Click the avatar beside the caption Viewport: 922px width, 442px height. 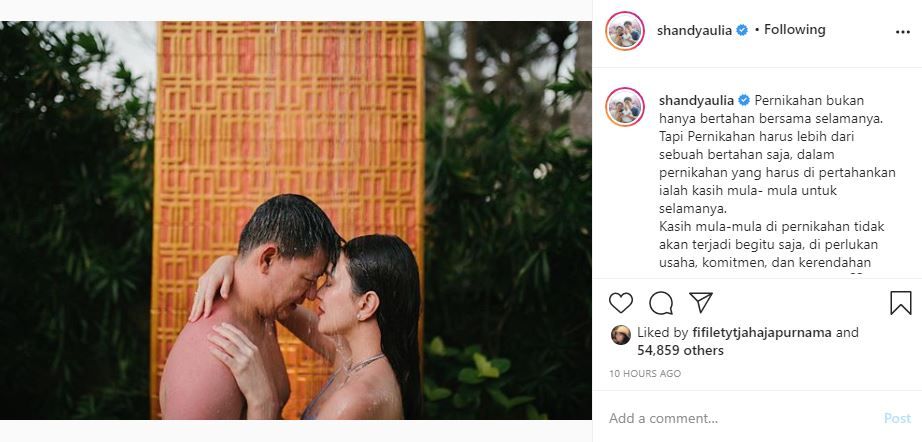625,107
